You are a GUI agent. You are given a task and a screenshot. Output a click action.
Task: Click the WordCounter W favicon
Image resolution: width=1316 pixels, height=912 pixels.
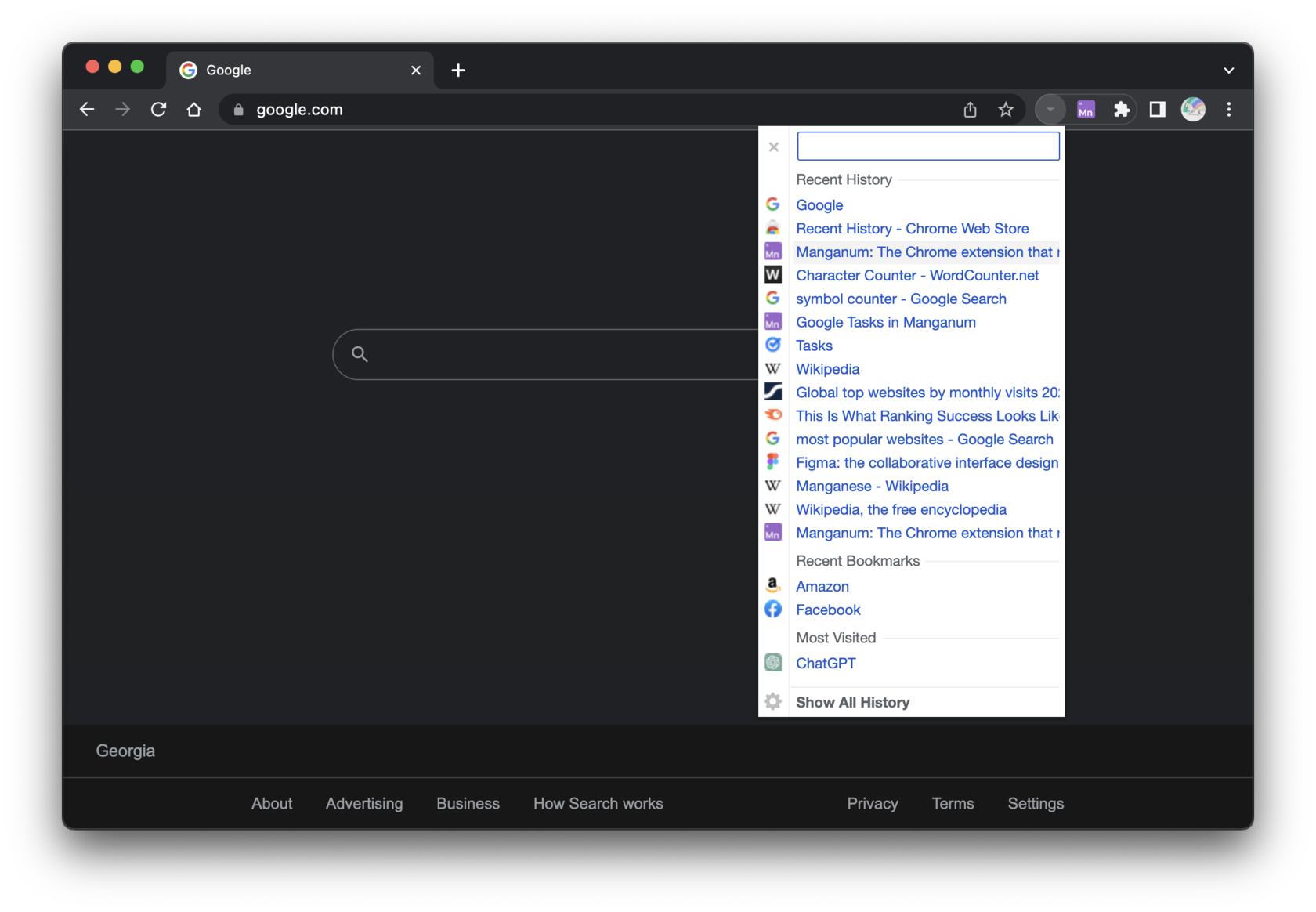click(x=772, y=275)
